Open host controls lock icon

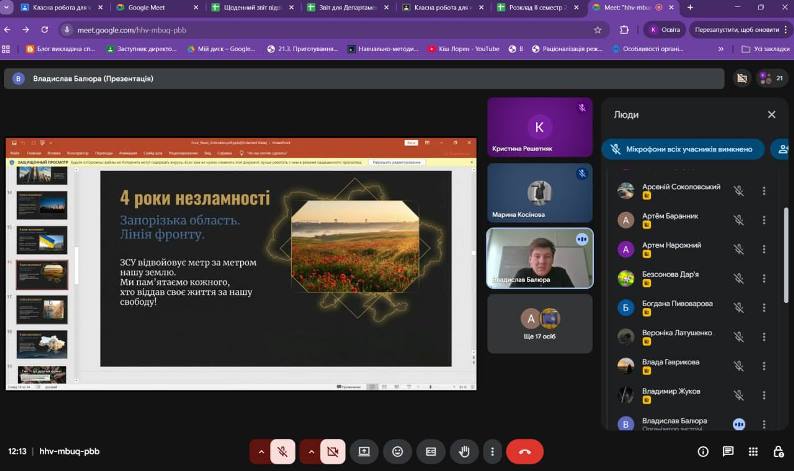click(778, 451)
